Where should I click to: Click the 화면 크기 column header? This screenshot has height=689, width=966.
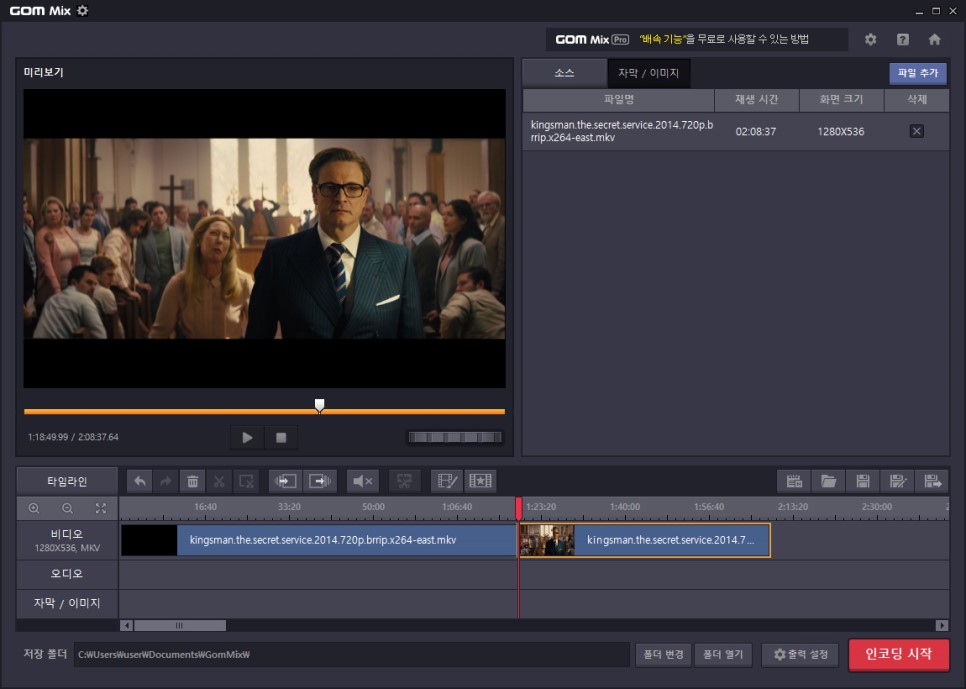(x=841, y=99)
